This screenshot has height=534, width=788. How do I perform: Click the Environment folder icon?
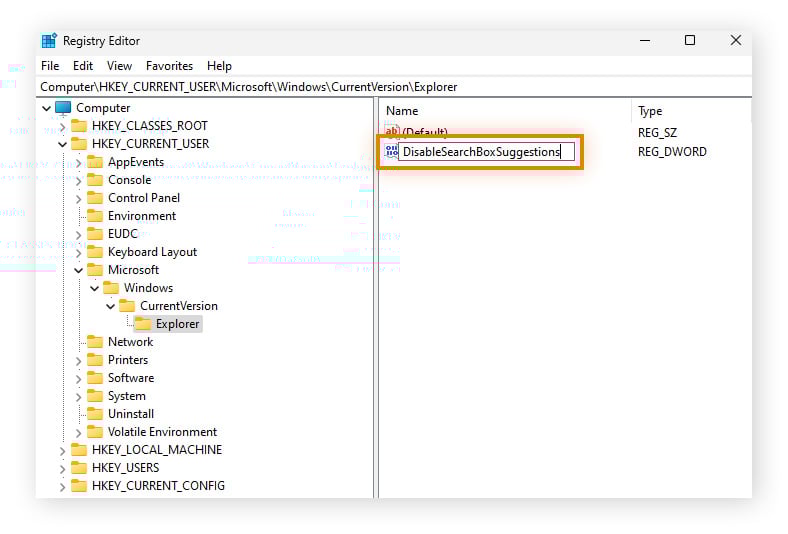[x=95, y=216]
